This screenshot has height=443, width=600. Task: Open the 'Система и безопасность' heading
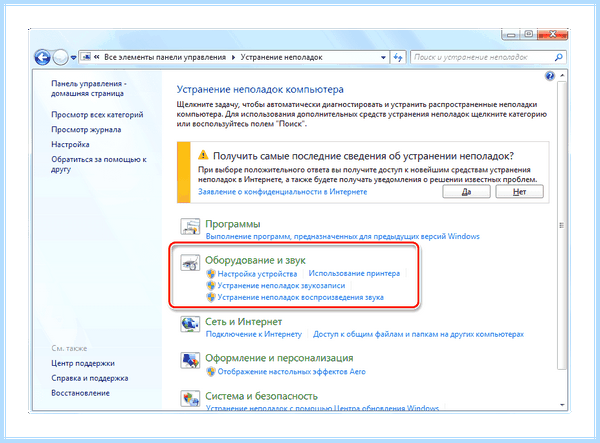261,396
